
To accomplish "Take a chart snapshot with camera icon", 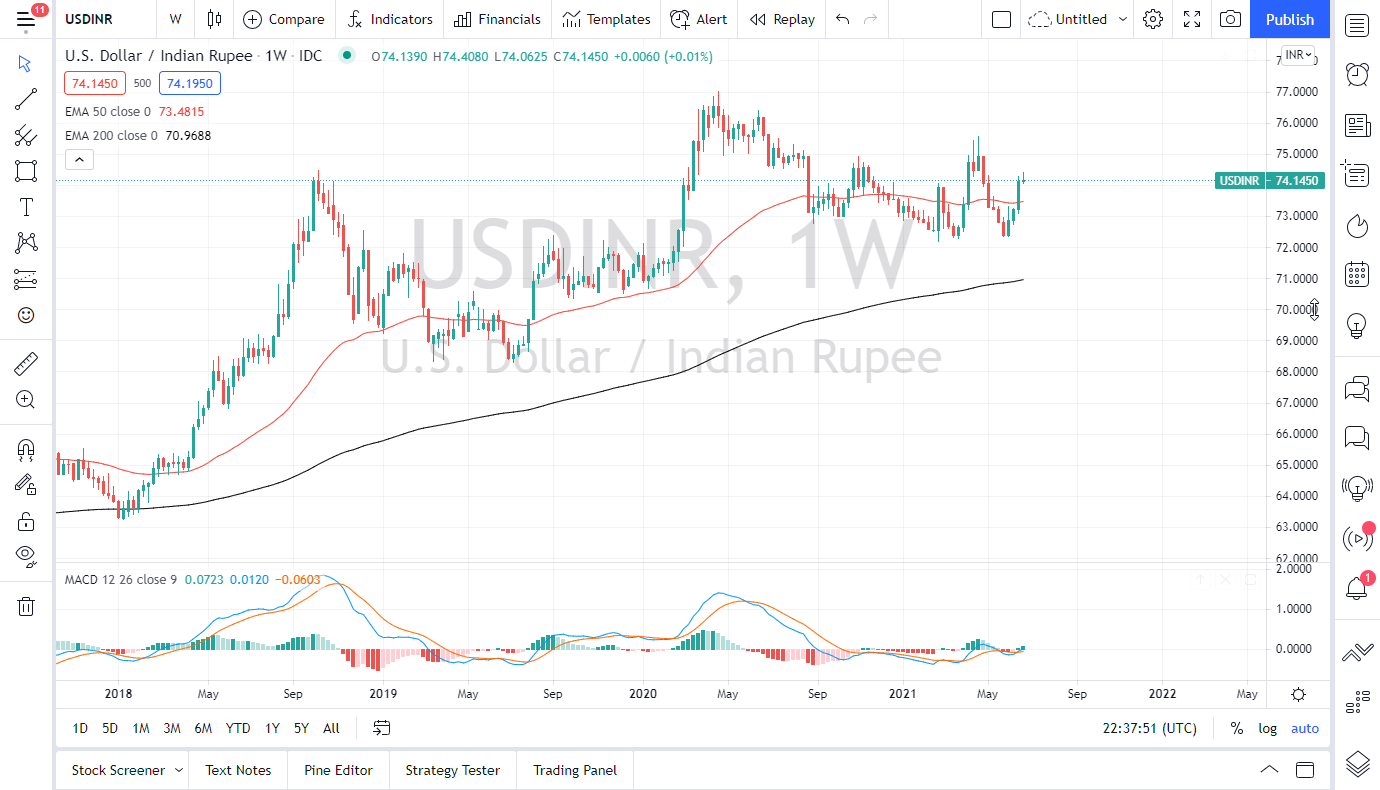I will 1230,19.
